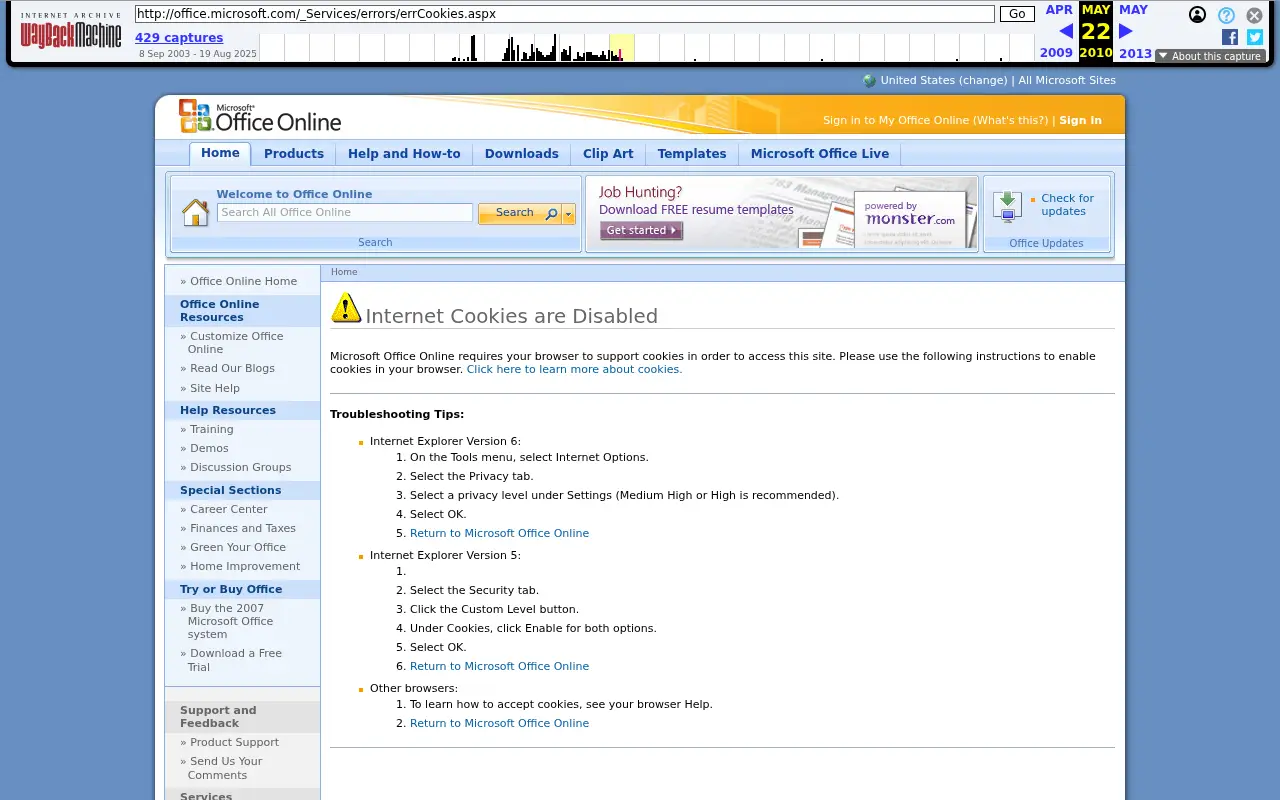Click the Wayback Machine logo
Image resolution: width=1280 pixels, height=800 pixels.
(x=71, y=31)
